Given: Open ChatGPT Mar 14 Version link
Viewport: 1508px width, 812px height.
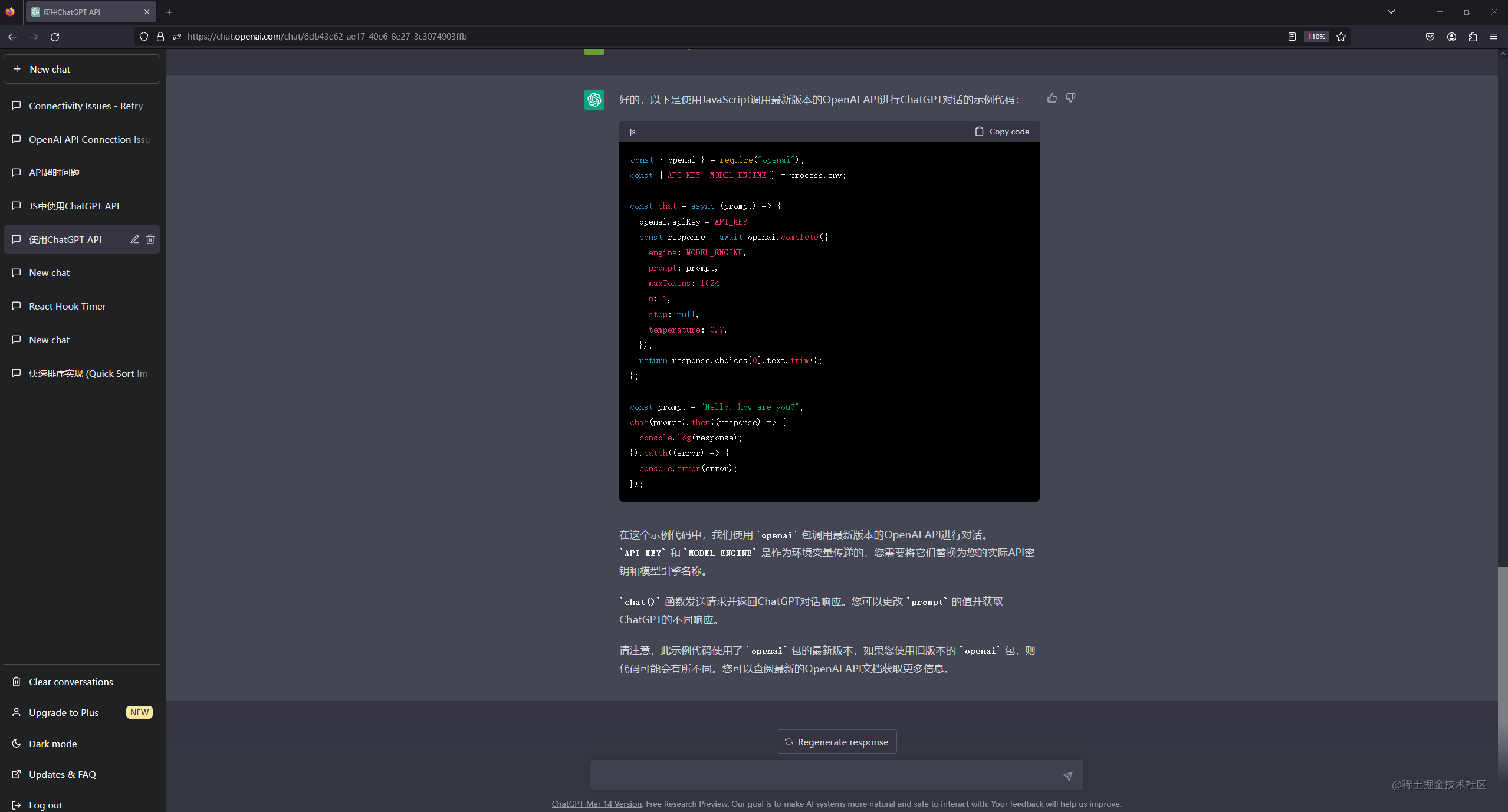Looking at the screenshot, I should [x=596, y=804].
